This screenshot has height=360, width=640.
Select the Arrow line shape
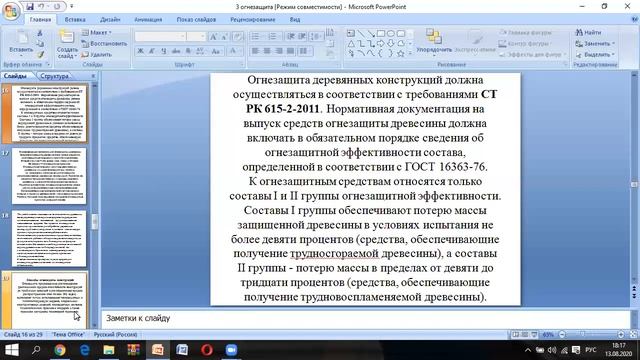pyautogui.click(x=371, y=33)
